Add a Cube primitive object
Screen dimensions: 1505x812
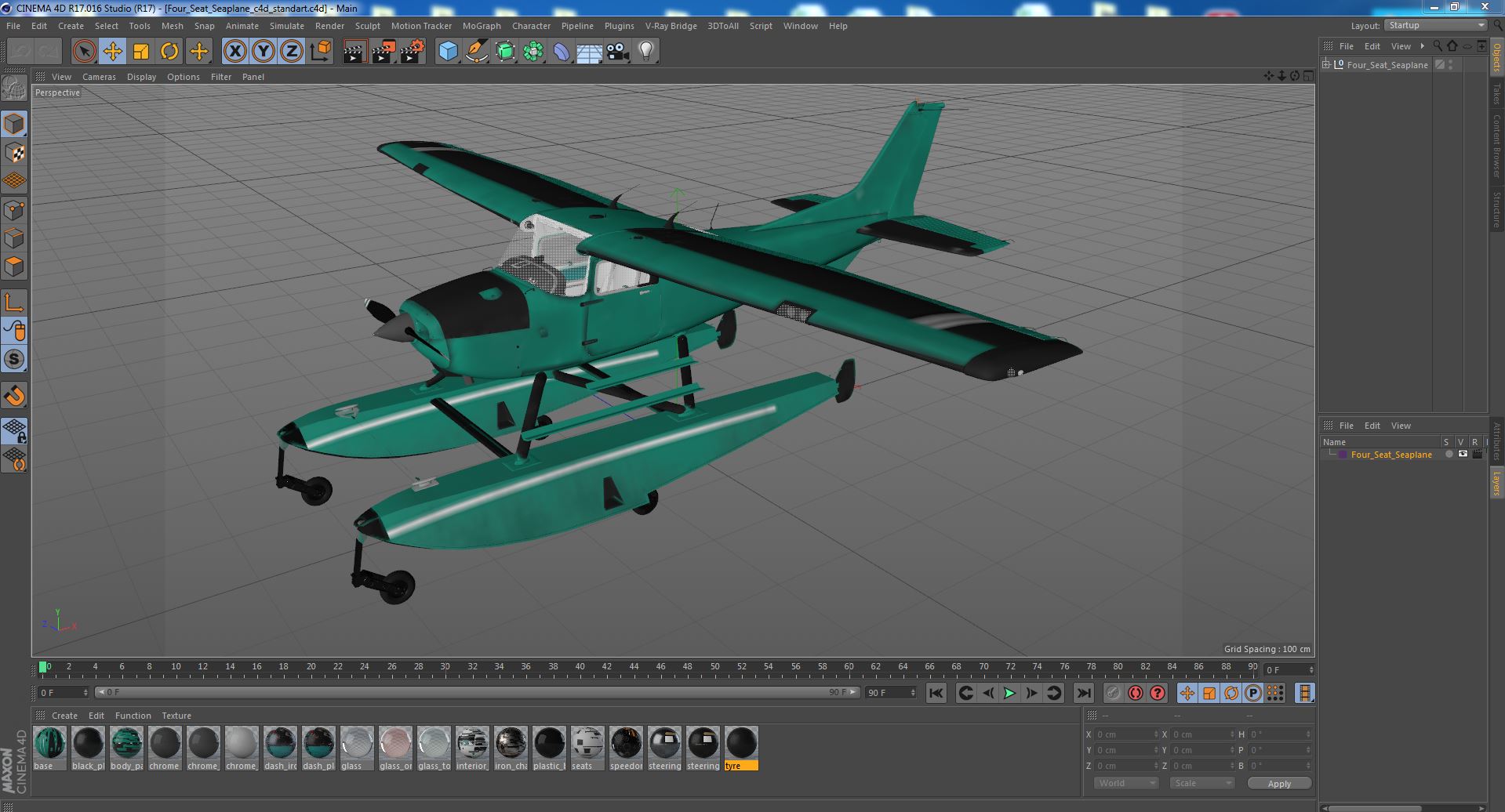tap(448, 52)
